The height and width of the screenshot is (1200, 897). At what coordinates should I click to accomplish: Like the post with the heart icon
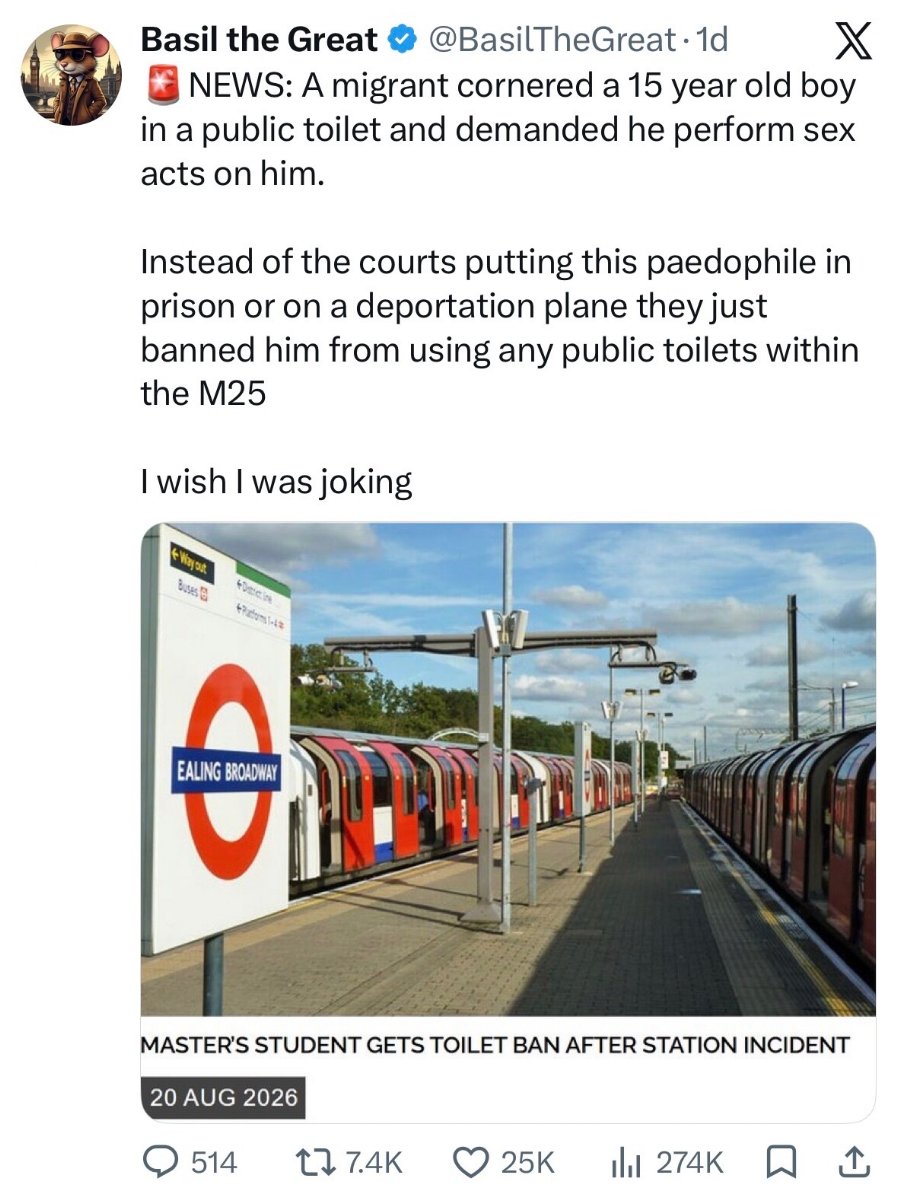470,1161
